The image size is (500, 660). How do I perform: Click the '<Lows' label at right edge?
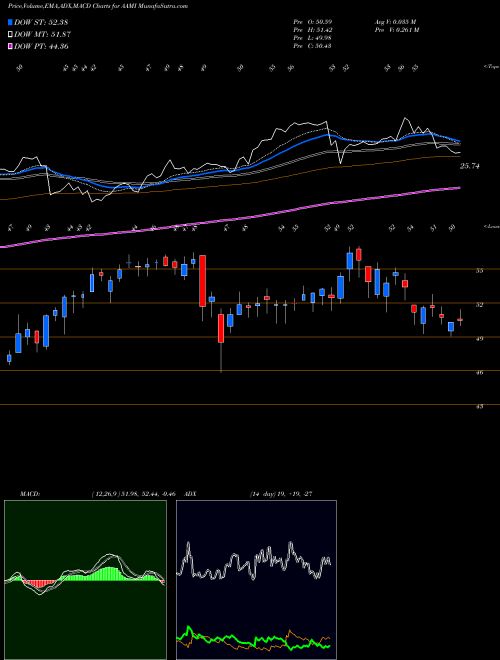[491, 226]
